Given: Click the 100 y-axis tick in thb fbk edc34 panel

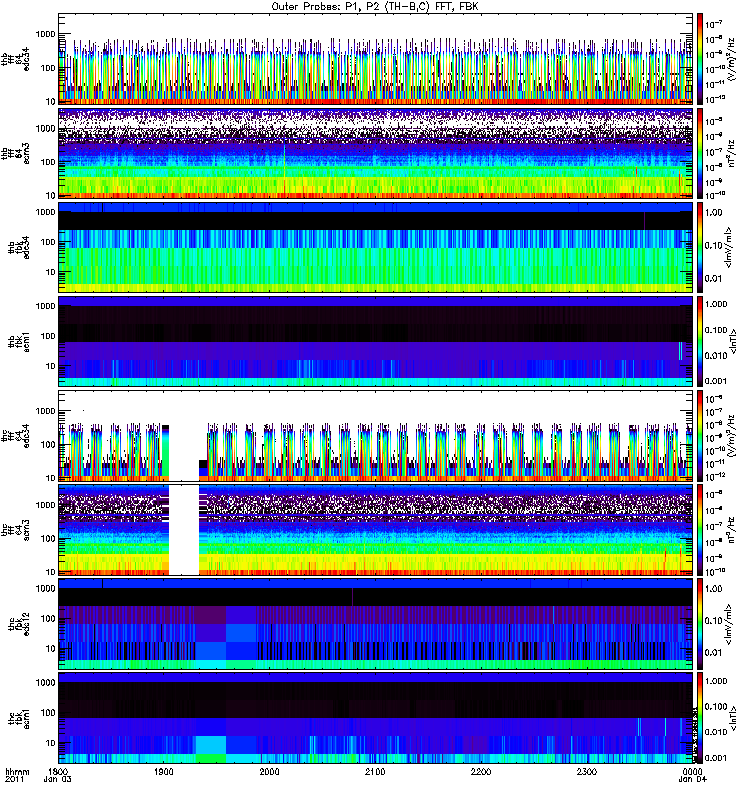Looking at the screenshot, I should 48,242.
